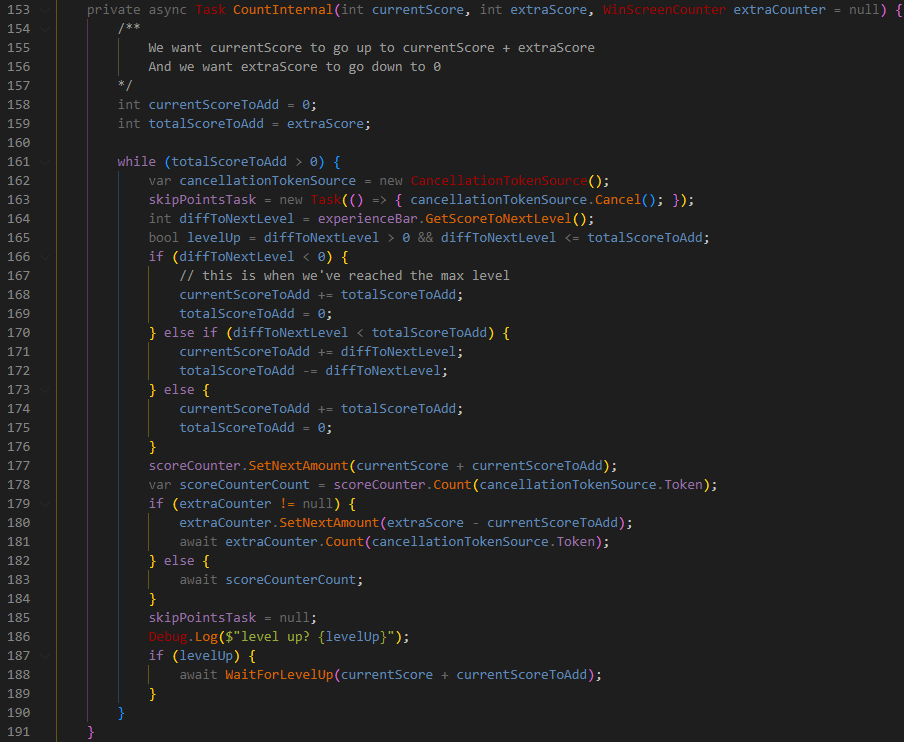Image resolution: width=904 pixels, height=742 pixels.
Task: Click the 'while' keyword of the loop
Action: [x=137, y=162]
